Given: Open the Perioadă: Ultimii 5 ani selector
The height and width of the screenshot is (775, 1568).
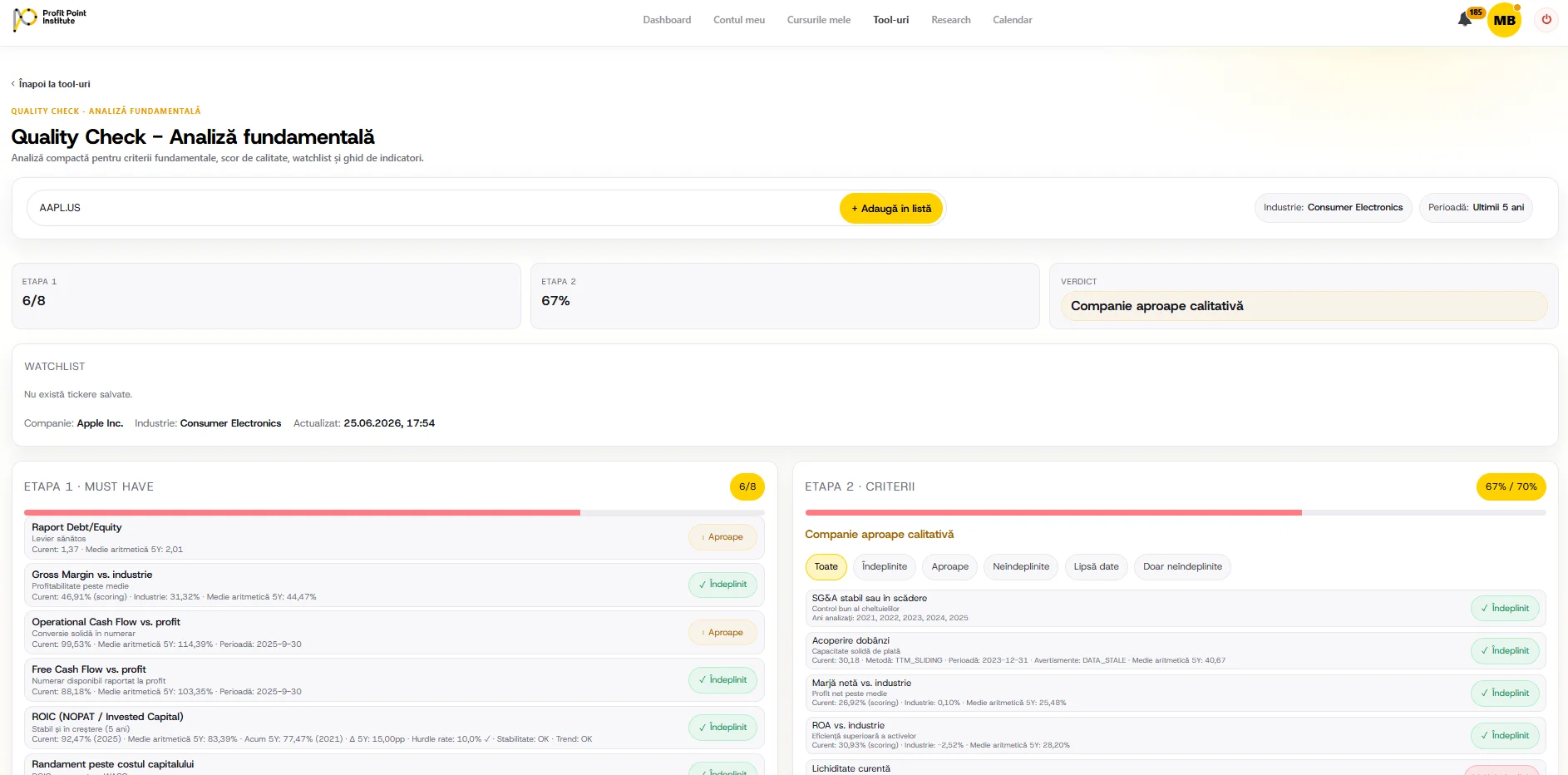Looking at the screenshot, I should tap(1476, 208).
